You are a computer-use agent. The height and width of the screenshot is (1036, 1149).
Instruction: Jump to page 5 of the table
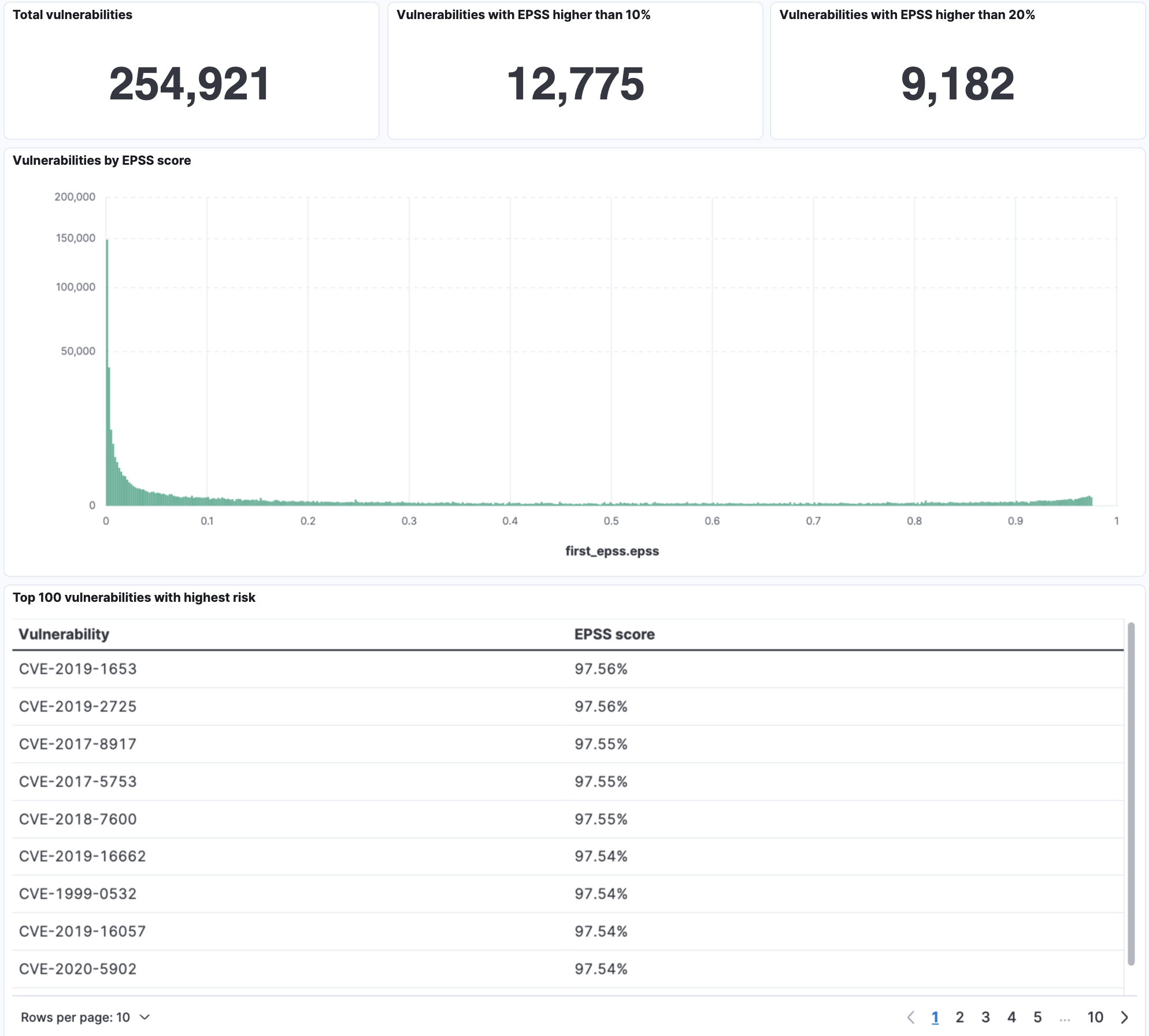[1039, 1017]
